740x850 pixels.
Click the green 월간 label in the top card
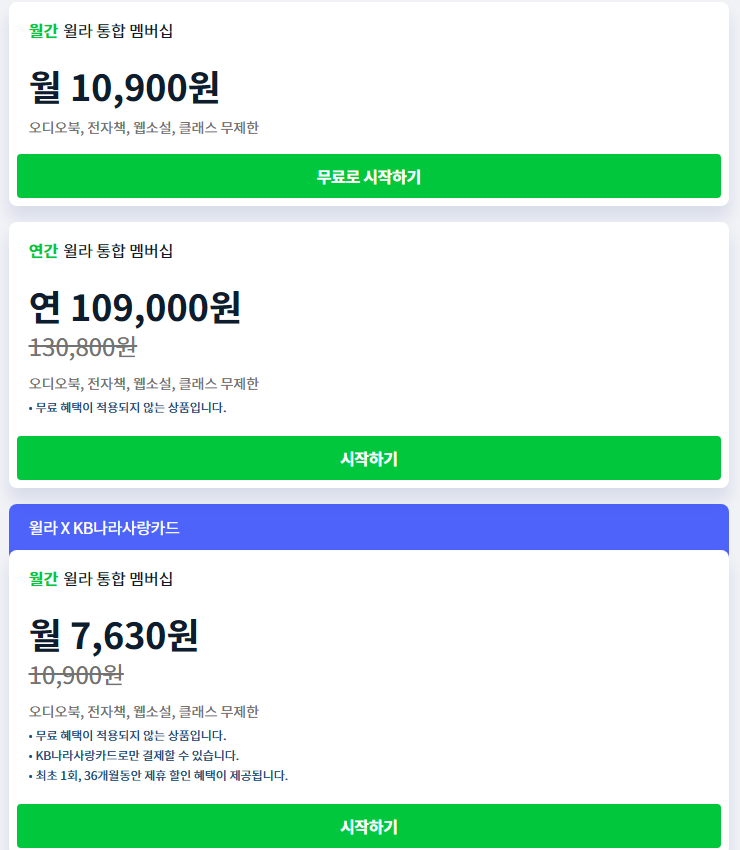click(x=43, y=31)
